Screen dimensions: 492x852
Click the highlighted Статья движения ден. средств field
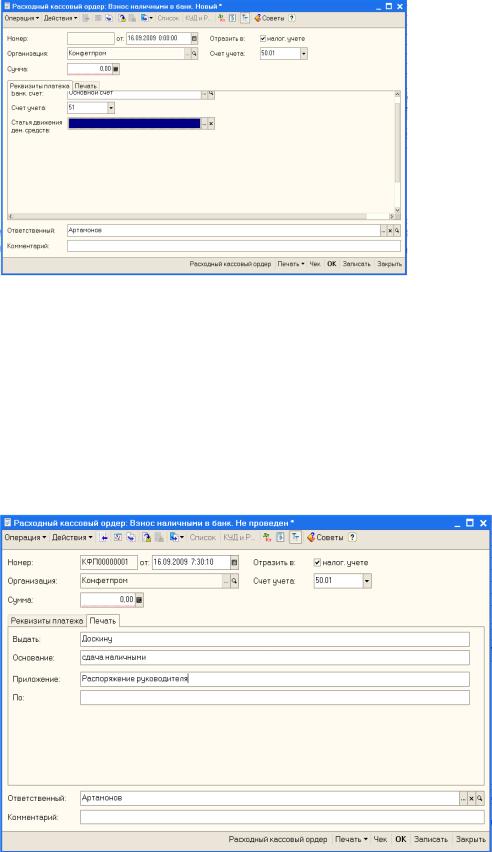pos(134,124)
